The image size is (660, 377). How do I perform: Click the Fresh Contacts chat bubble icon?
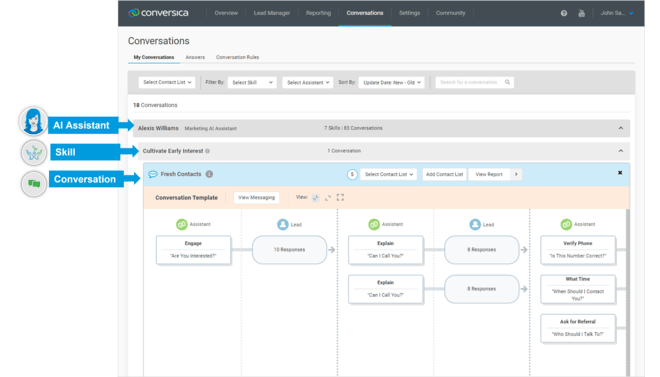pos(153,174)
